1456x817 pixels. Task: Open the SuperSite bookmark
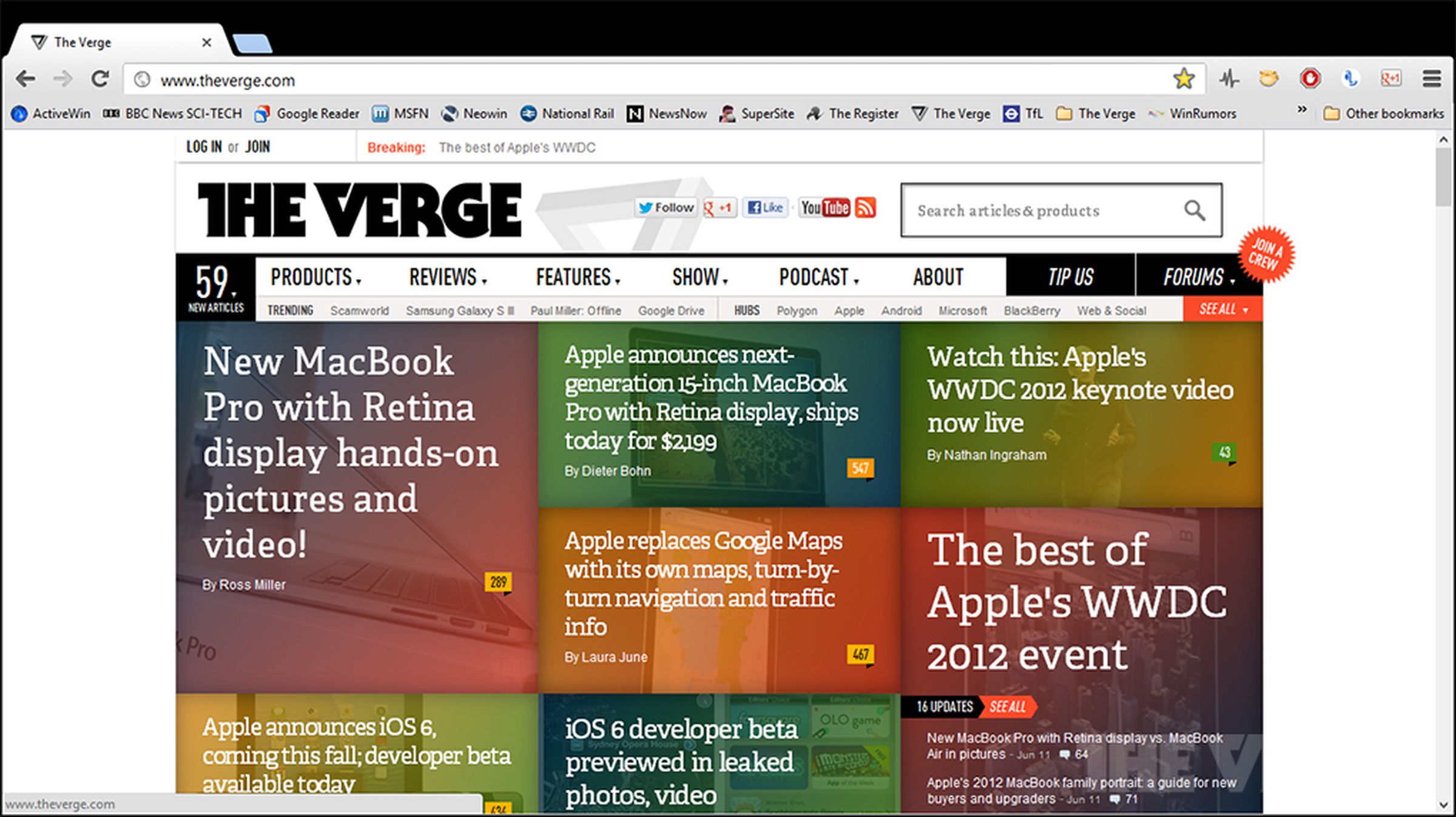pos(757,113)
